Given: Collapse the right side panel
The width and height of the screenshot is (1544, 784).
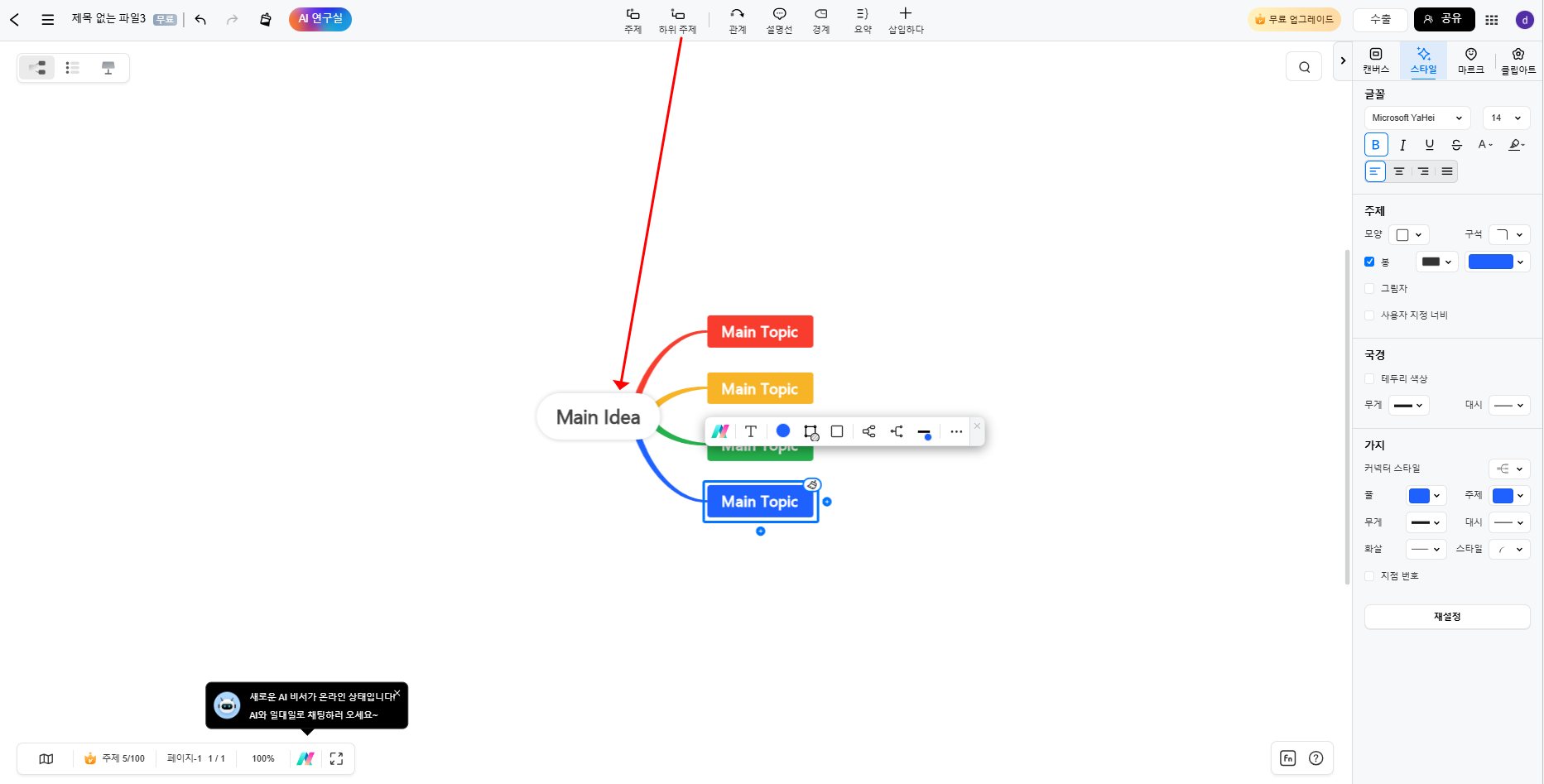Looking at the screenshot, I should click(x=1343, y=60).
